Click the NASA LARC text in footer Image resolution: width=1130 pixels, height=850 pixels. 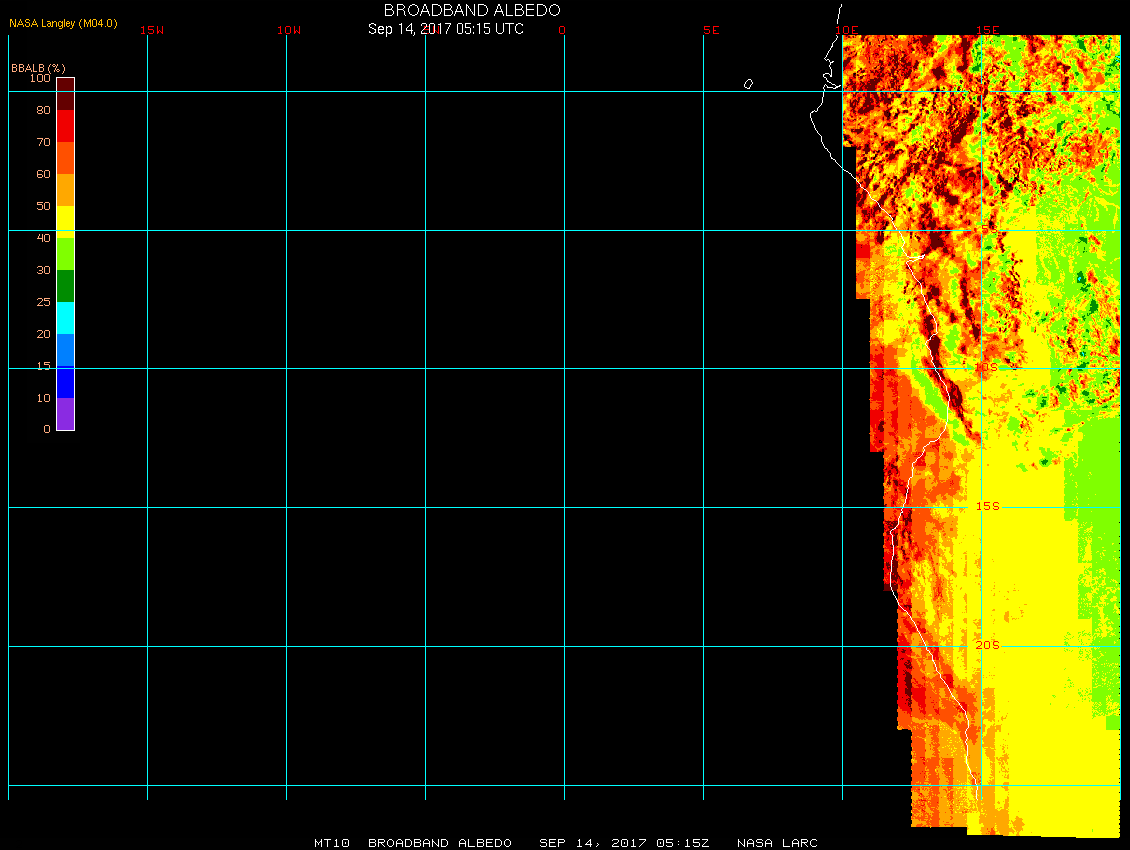[777, 843]
